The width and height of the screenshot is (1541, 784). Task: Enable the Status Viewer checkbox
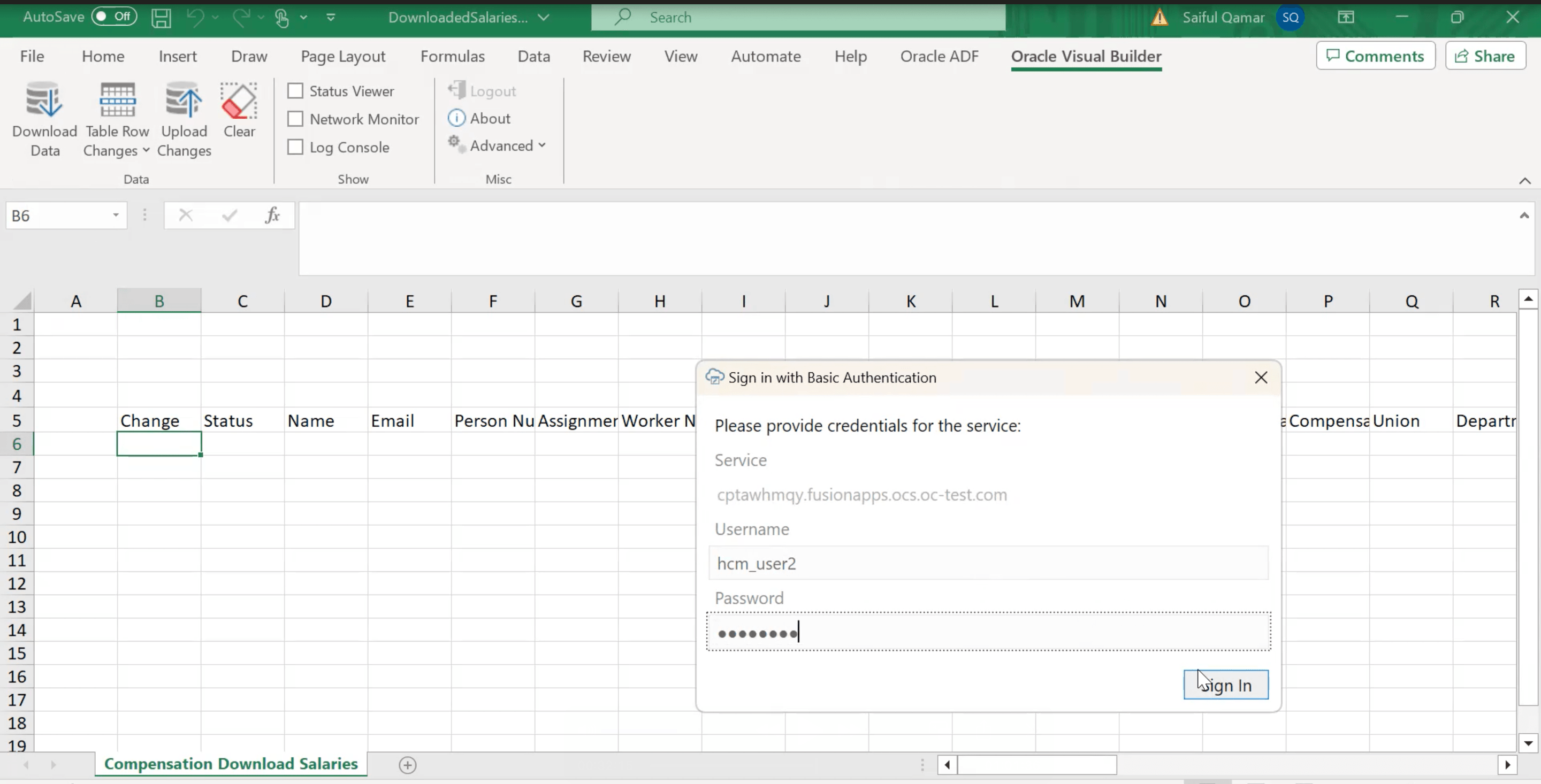[x=295, y=91]
